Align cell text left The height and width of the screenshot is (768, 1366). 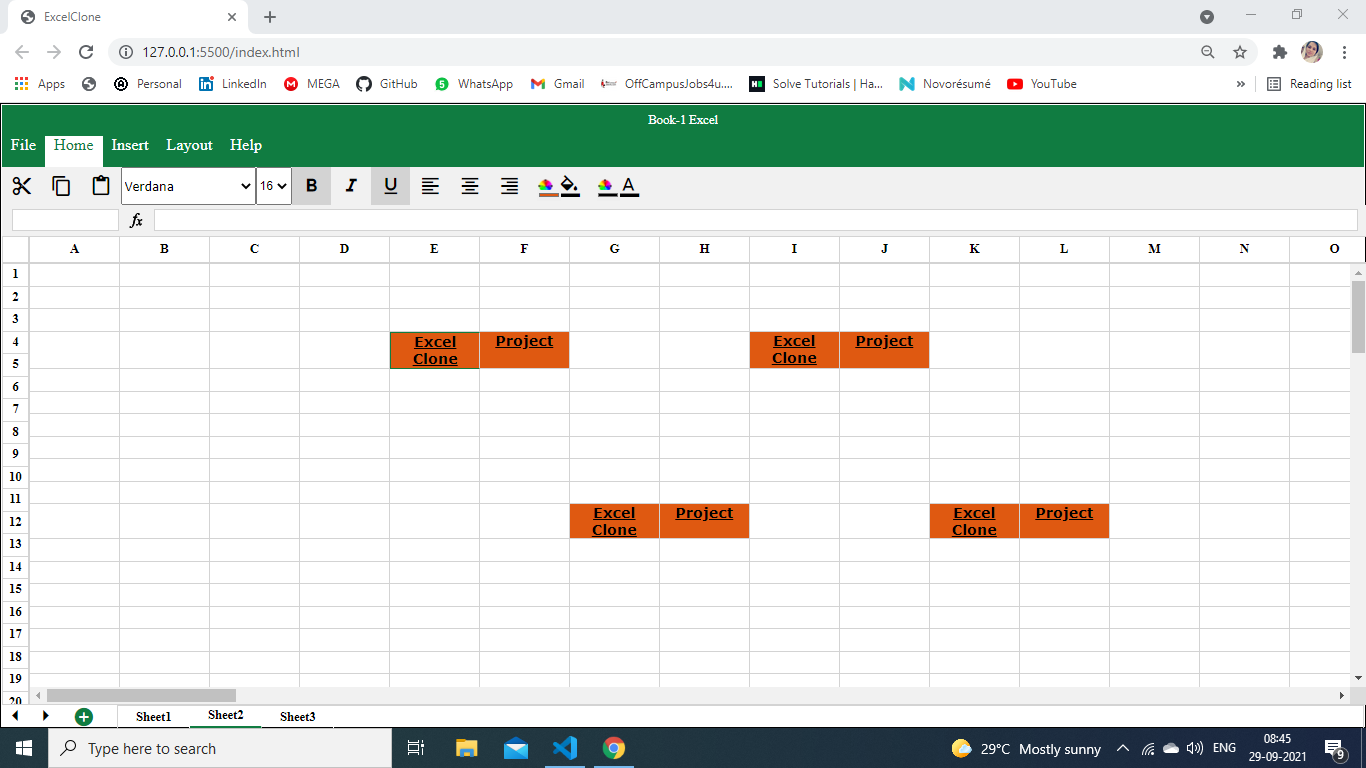pos(430,186)
